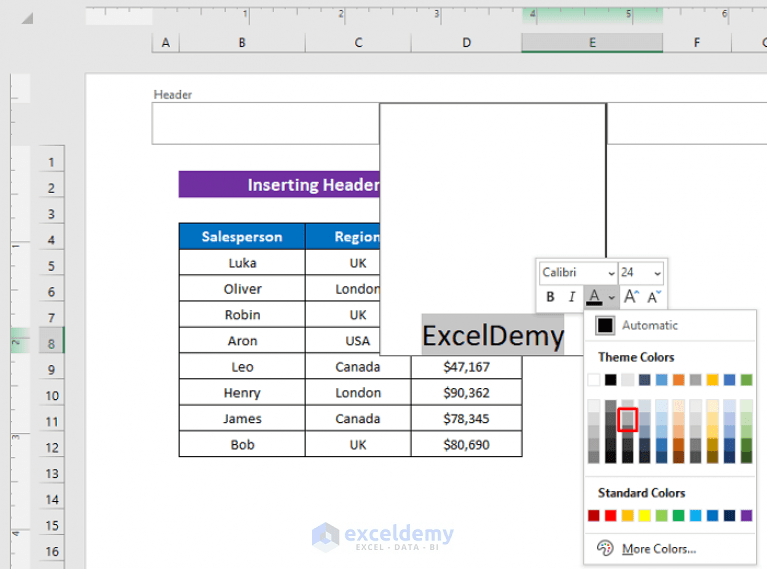767x569 pixels.
Task: Select the cell containing Aron
Action: [242, 341]
